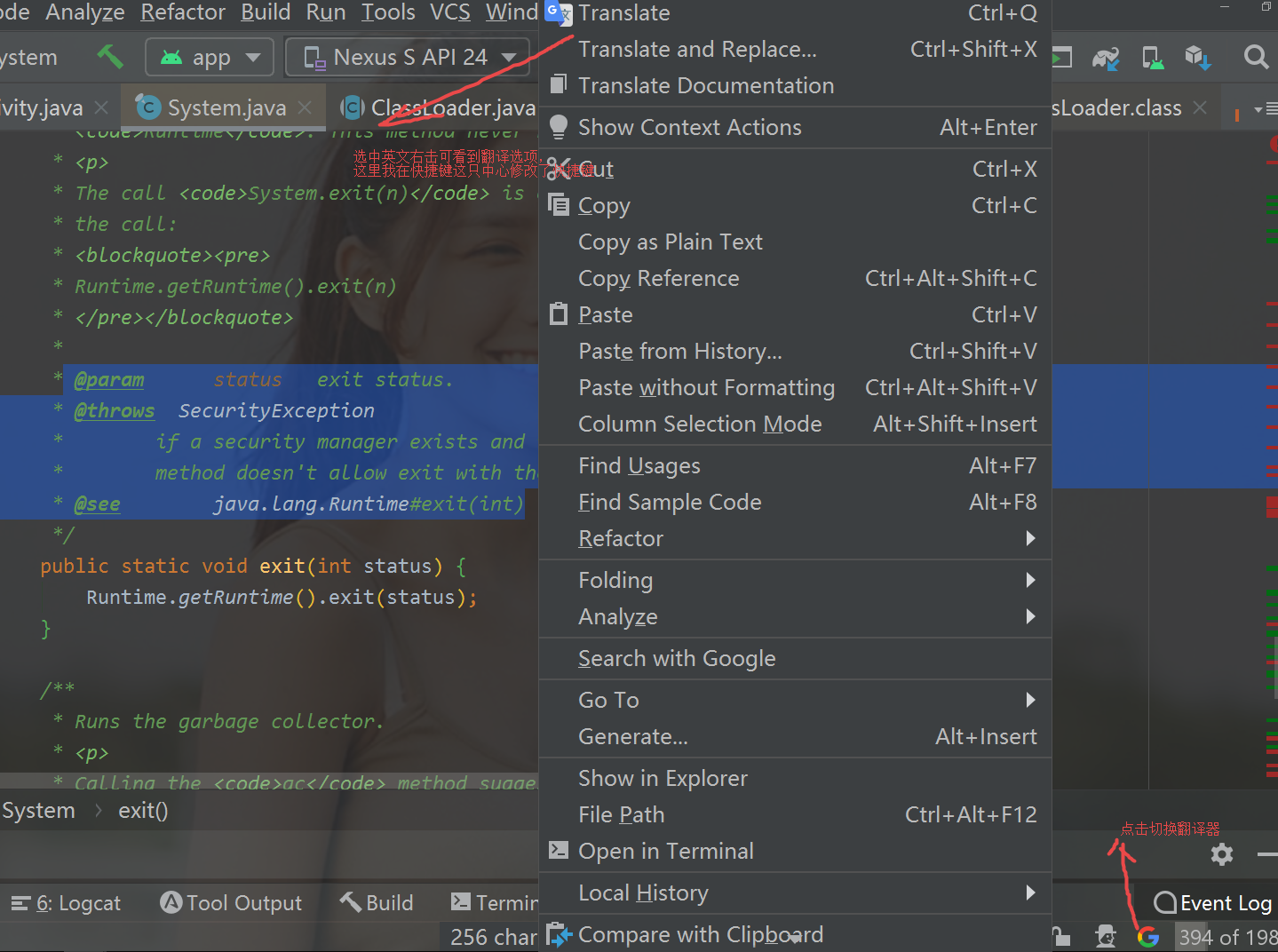This screenshot has height=952, width=1278.
Task: Click the @throws Javadoc tag
Action: (114, 410)
